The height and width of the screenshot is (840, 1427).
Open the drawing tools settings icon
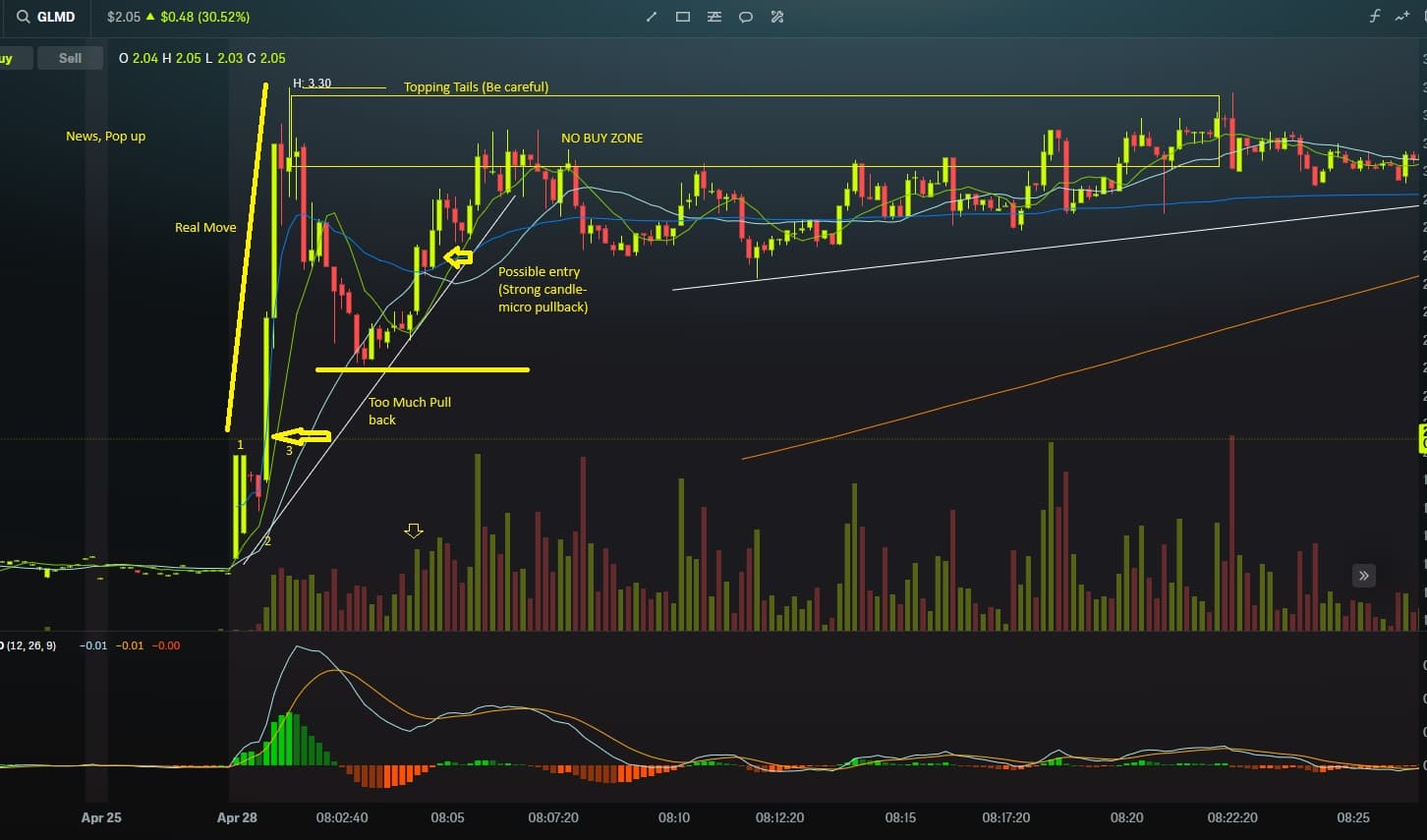coord(777,17)
